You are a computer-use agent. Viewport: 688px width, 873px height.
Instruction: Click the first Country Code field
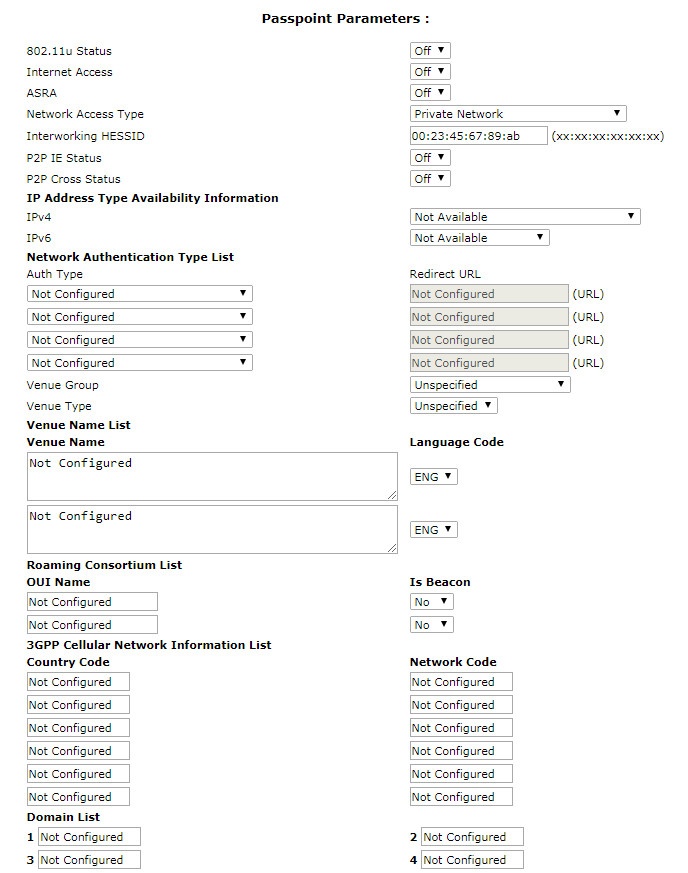click(x=78, y=682)
